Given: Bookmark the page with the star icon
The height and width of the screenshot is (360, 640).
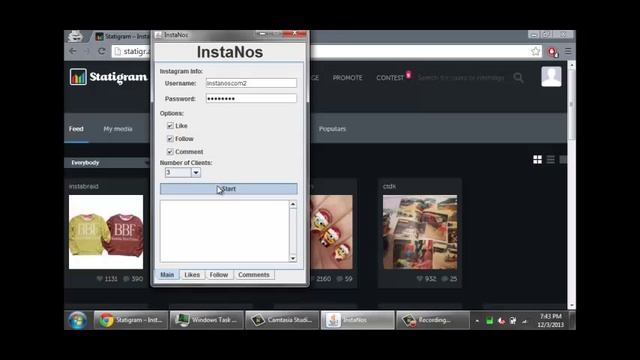Looking at the screenshot, I should click(536, 51).
